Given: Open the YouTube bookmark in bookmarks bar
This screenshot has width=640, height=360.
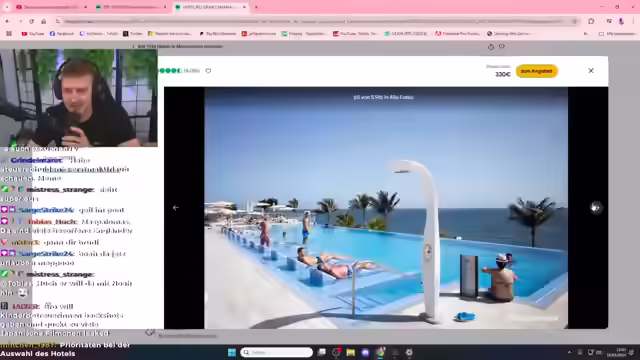Looking at the screenshot, I should [33, 34].
